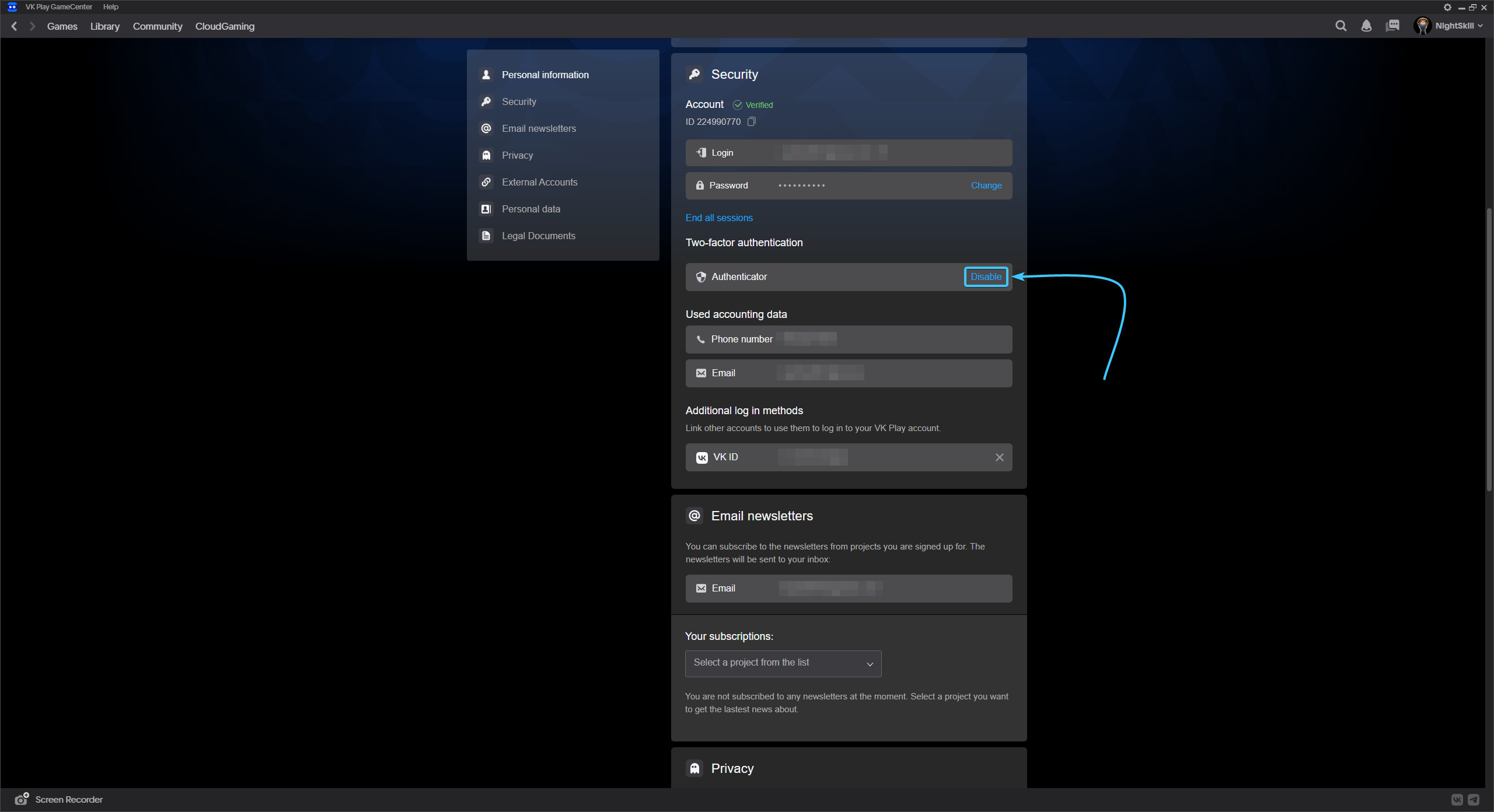Open NightSkill profile dropdown menu
The image size is (1494, 812).
click(x=1449, y=26)
